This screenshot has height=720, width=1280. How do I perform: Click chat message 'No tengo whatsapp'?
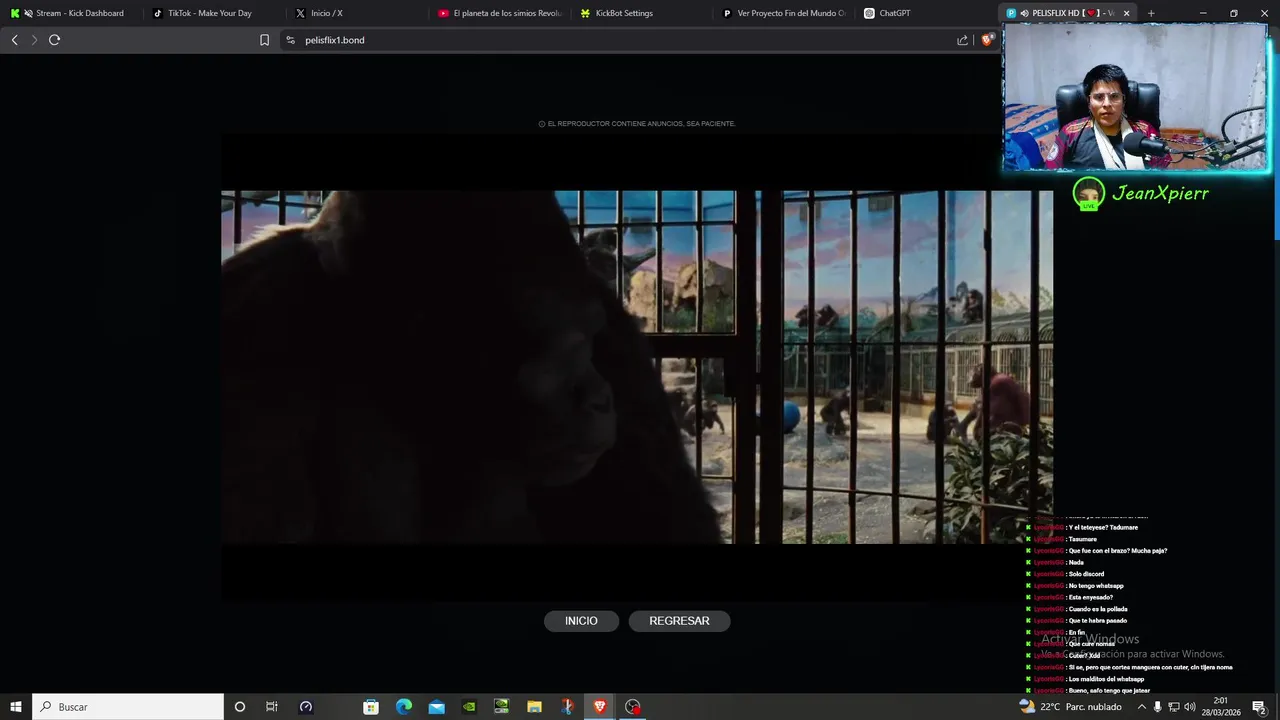[x=1096, y=586]
